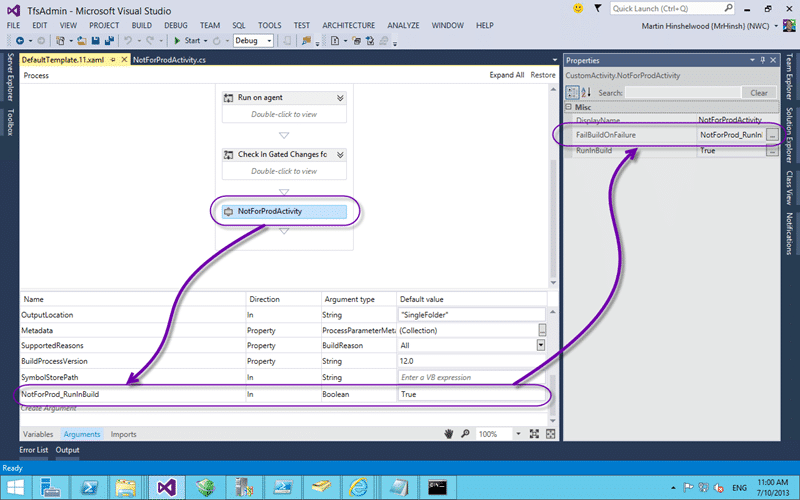Open the SupportedReasons All dropdown
This screenshot has width=800, height=500.
(541, 345)
